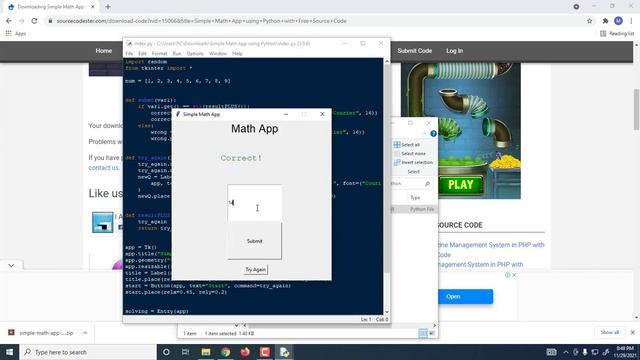The image size is (640, 360).
Task: Go forward in Chrome browser
Action: click(x=21, y=21)
